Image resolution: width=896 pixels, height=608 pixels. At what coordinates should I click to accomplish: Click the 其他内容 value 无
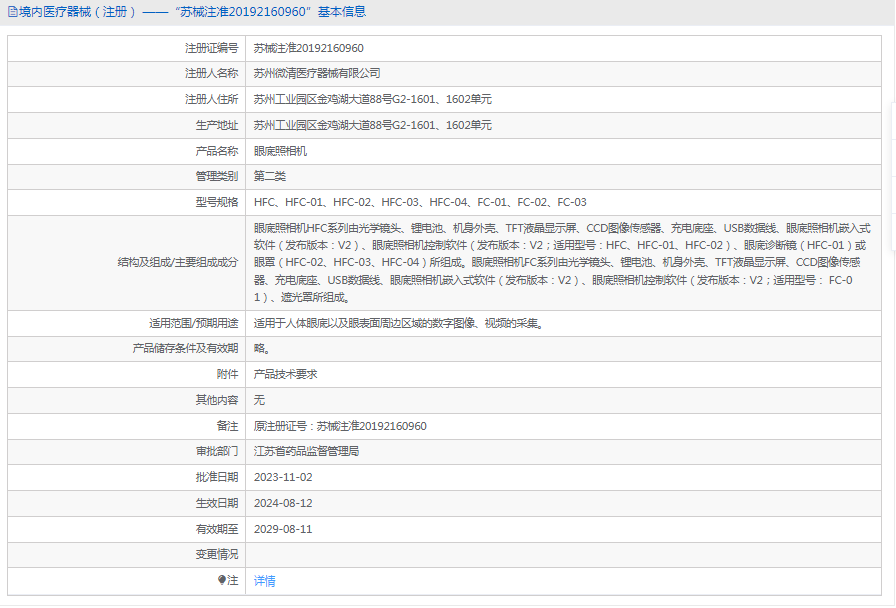click(x=259, y=400)
